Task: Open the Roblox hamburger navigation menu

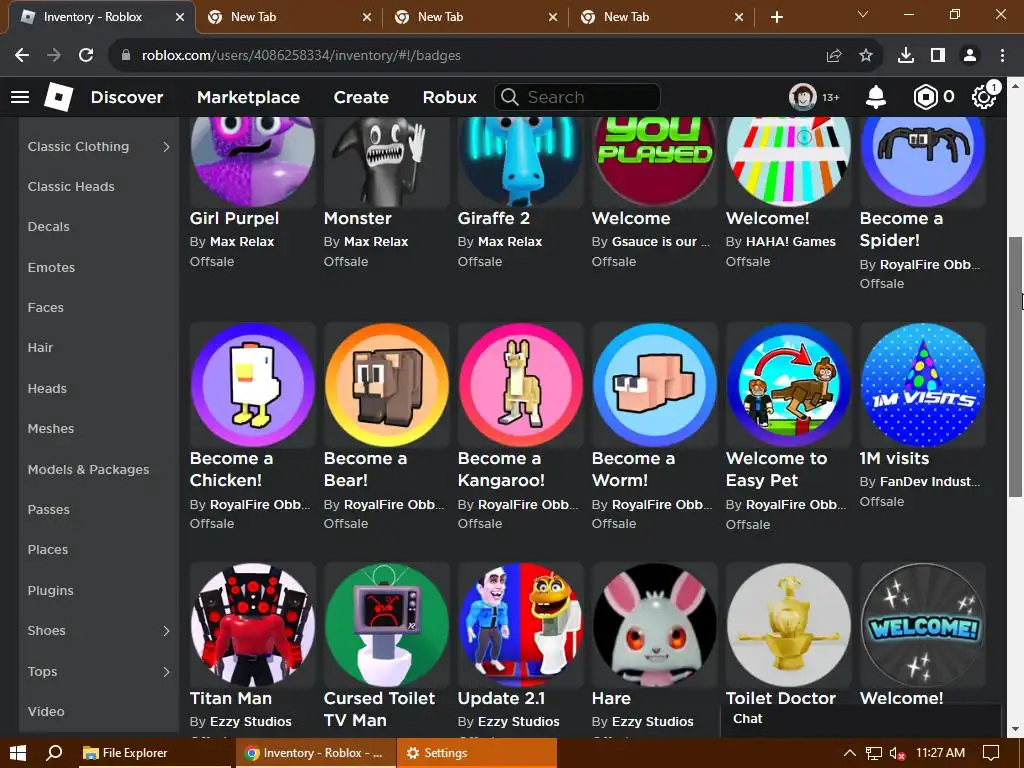Action: pyautogui.click(x=20, y=97)
